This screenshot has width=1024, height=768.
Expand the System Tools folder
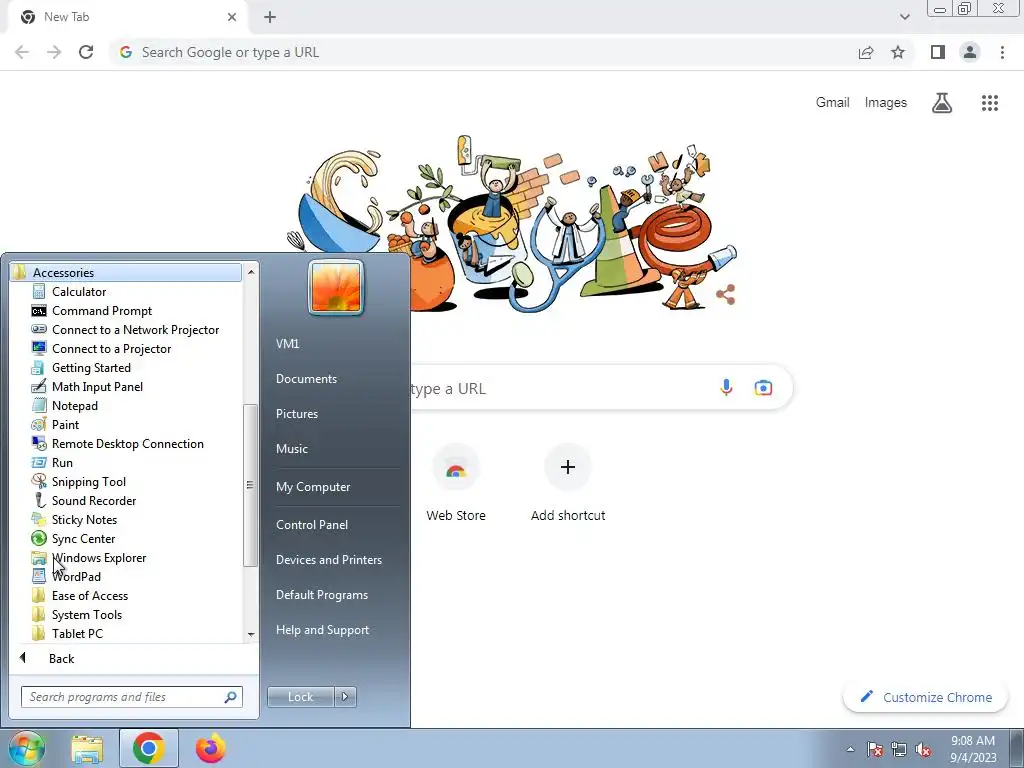(86, 615)
